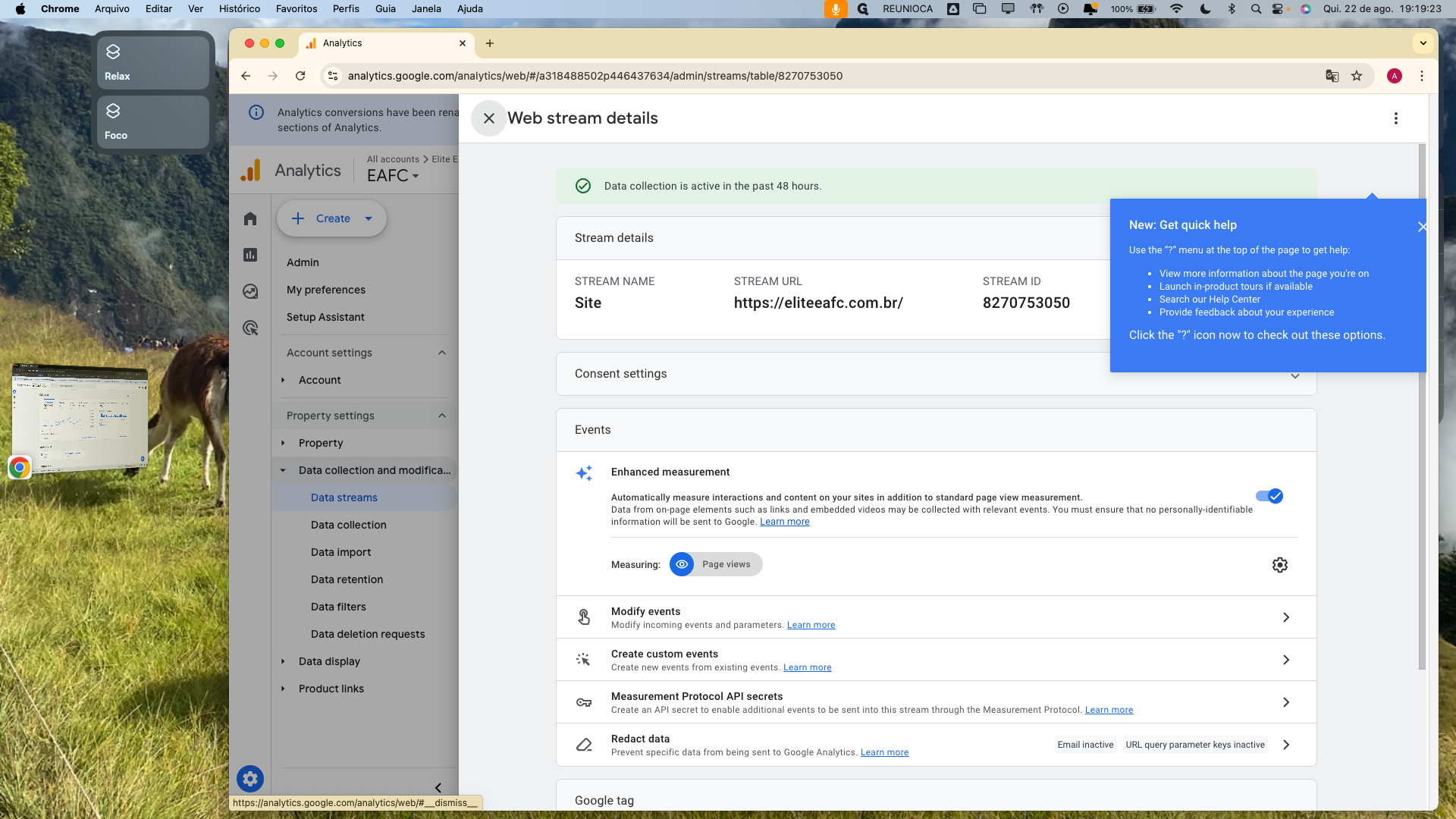Expand the Consent settings section

[1294, 376]
